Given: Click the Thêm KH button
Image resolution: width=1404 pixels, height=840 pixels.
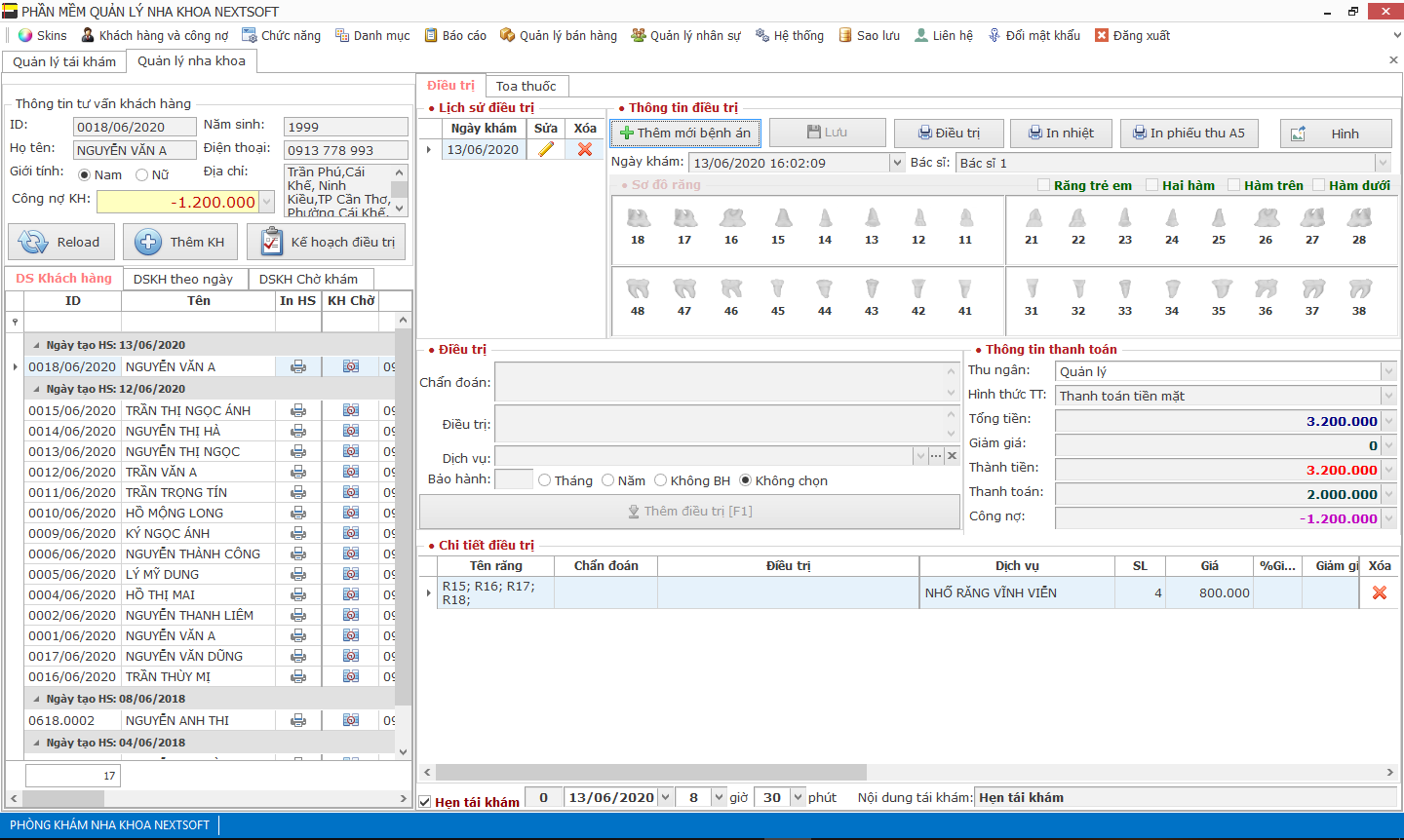Looking at the screenshot, I should coord(180,242).
